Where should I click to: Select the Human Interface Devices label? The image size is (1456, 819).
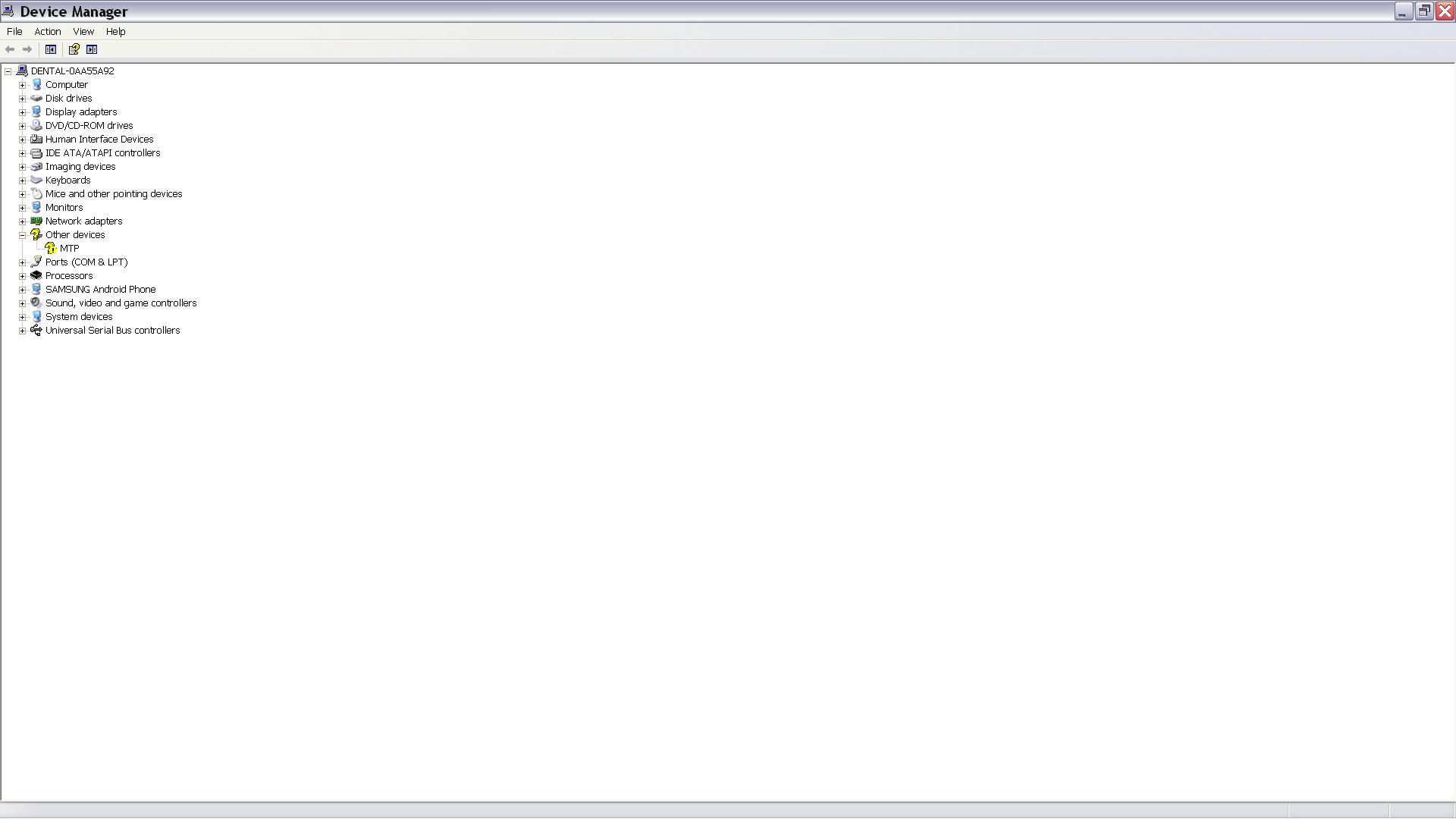99,140
